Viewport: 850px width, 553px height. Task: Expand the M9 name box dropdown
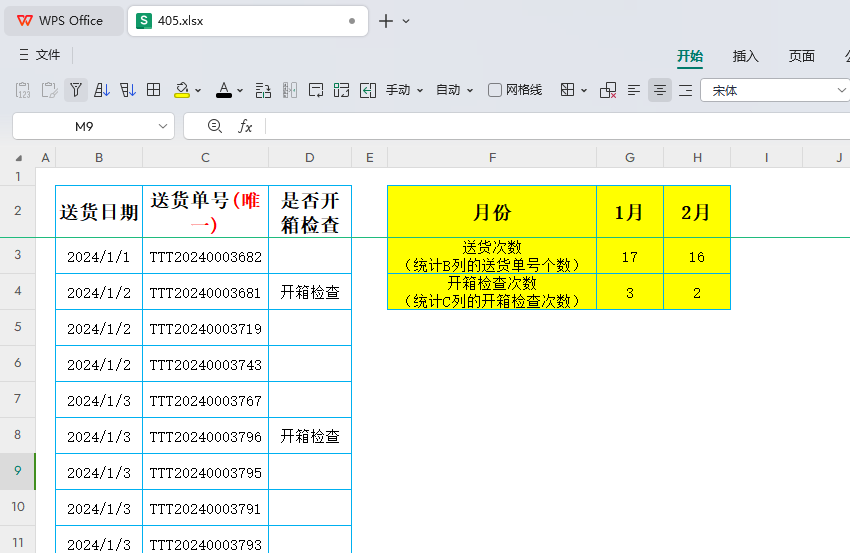click(163, 126)
